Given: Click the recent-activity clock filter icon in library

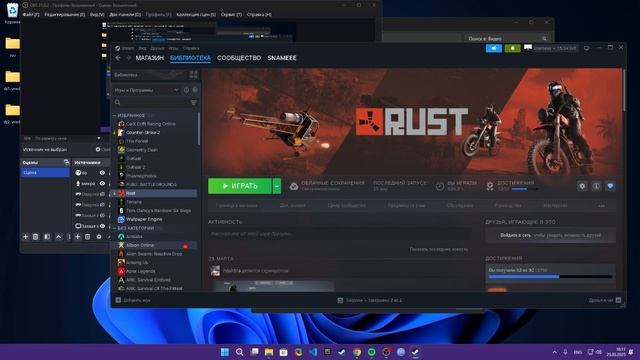Looking at the screenshot, I should tap(186, 90).
